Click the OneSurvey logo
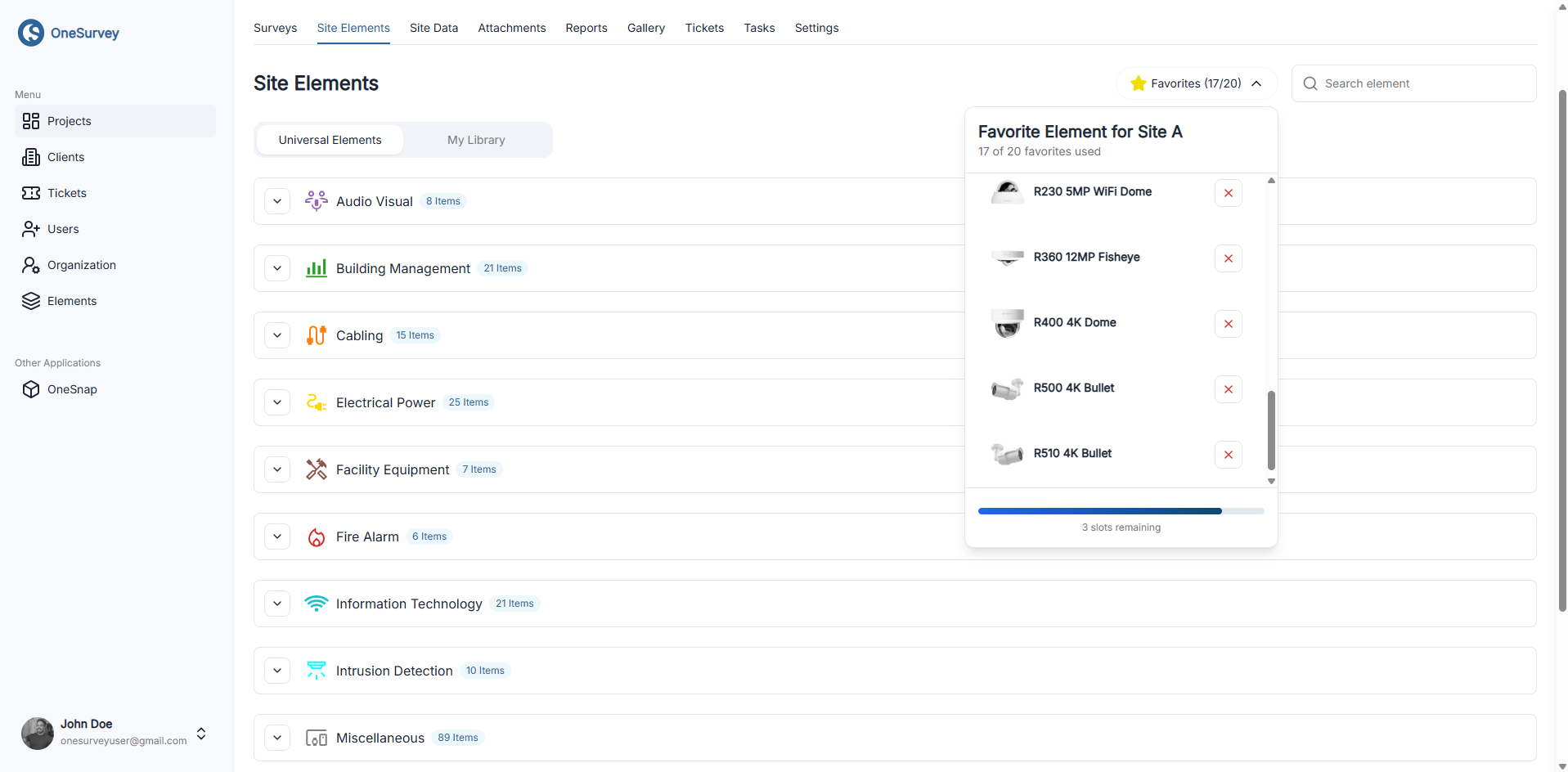The height and width of the screenshot is (772, 1568). coord(30,33)
